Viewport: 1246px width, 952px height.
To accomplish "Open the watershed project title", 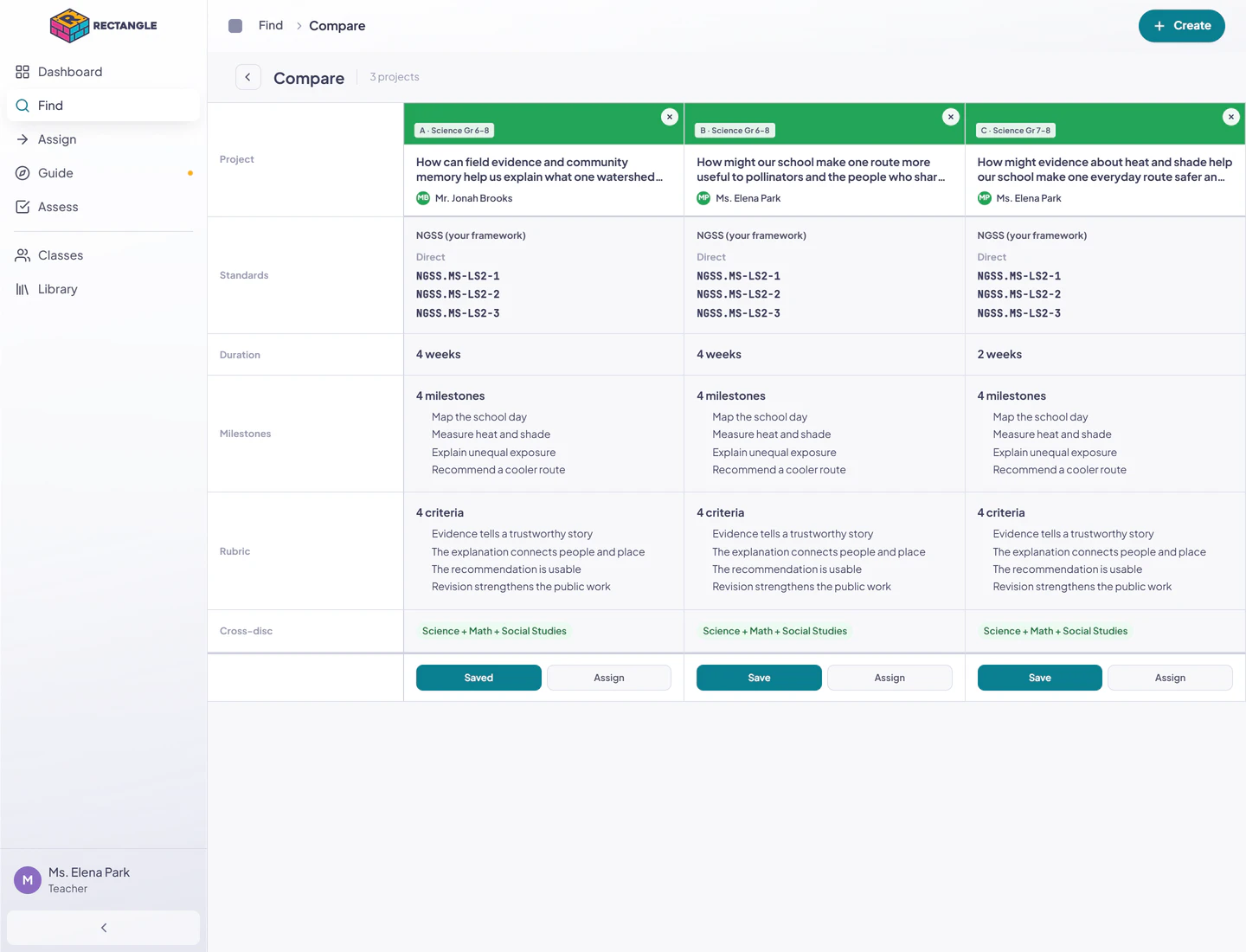I will (x=540, y=170).
